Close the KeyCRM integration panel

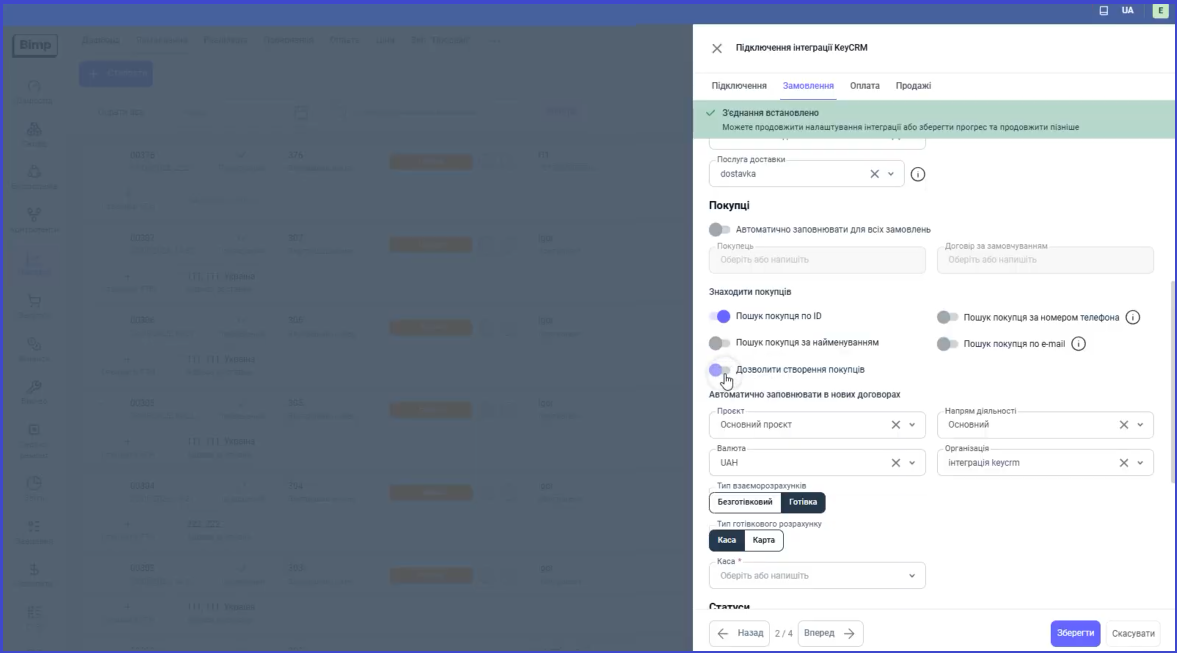tap(717, 48)
